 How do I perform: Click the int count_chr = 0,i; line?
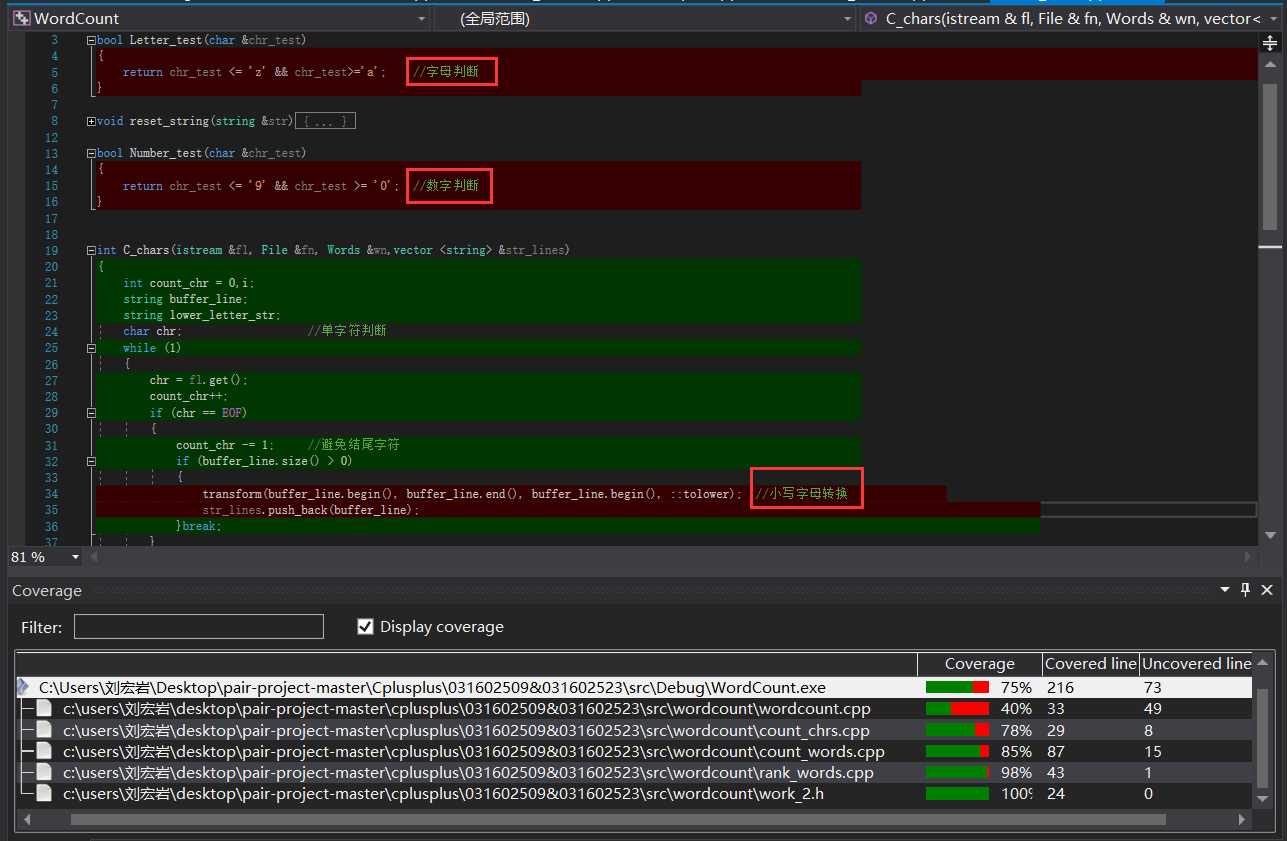point(188,283)
